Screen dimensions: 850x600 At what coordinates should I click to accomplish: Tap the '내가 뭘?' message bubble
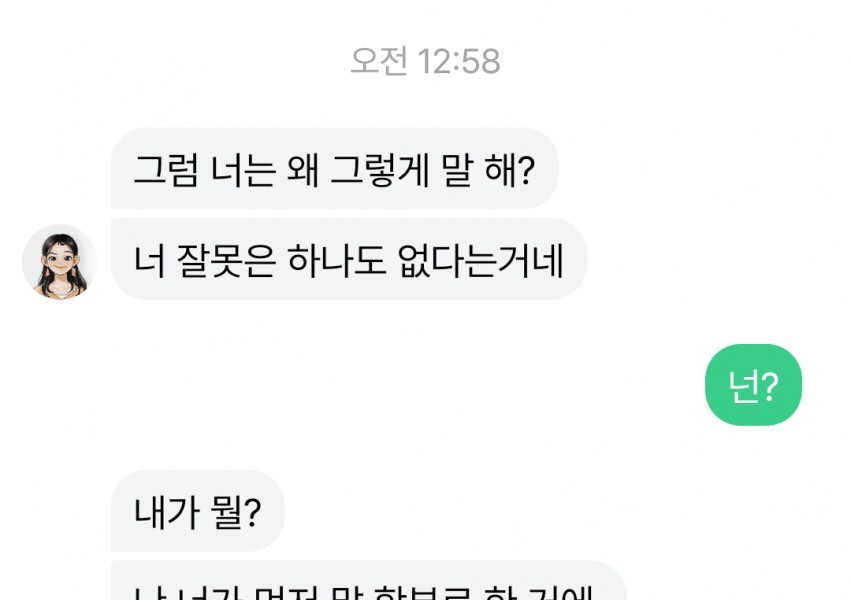pyautogui.click(x=197, y=511)
